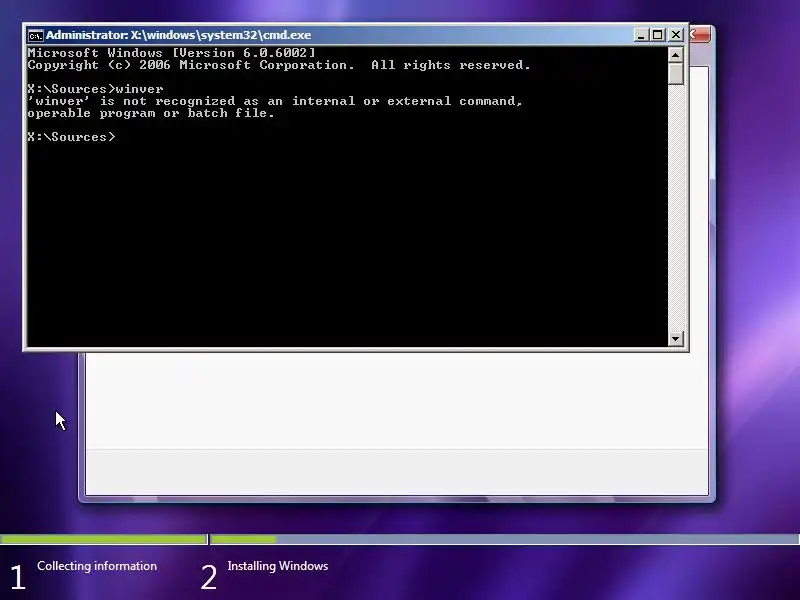Click the 'Installing Windows' step label

(x=278, y=566)
